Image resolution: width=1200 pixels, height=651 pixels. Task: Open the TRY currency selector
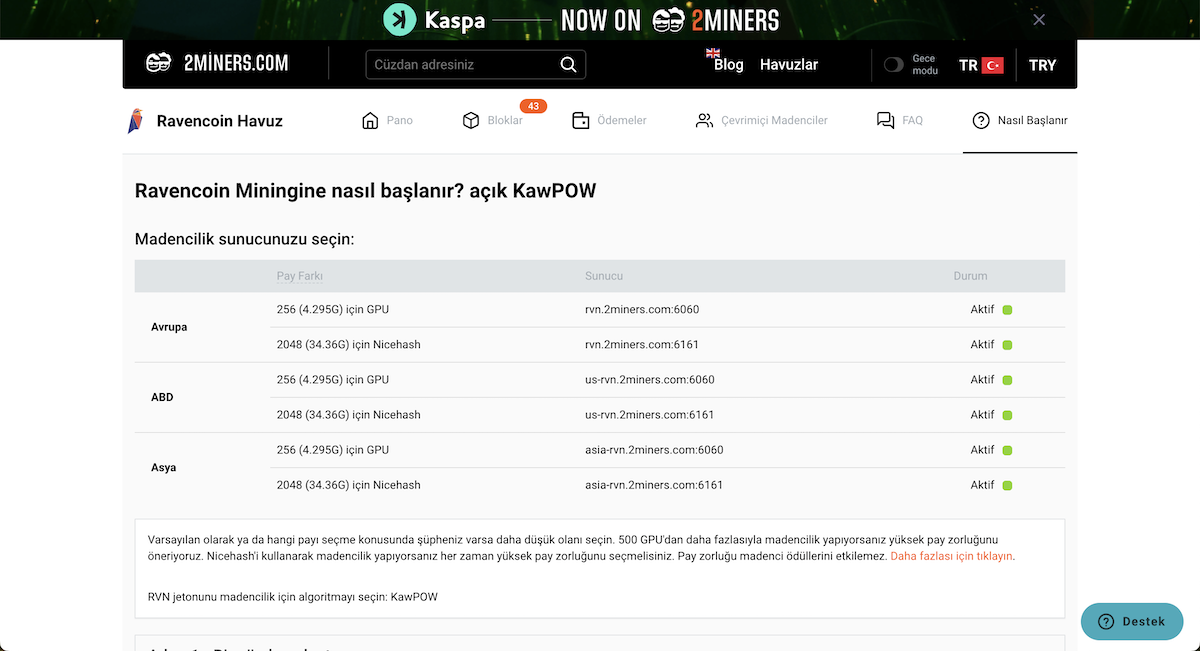tap(1043, 64)
